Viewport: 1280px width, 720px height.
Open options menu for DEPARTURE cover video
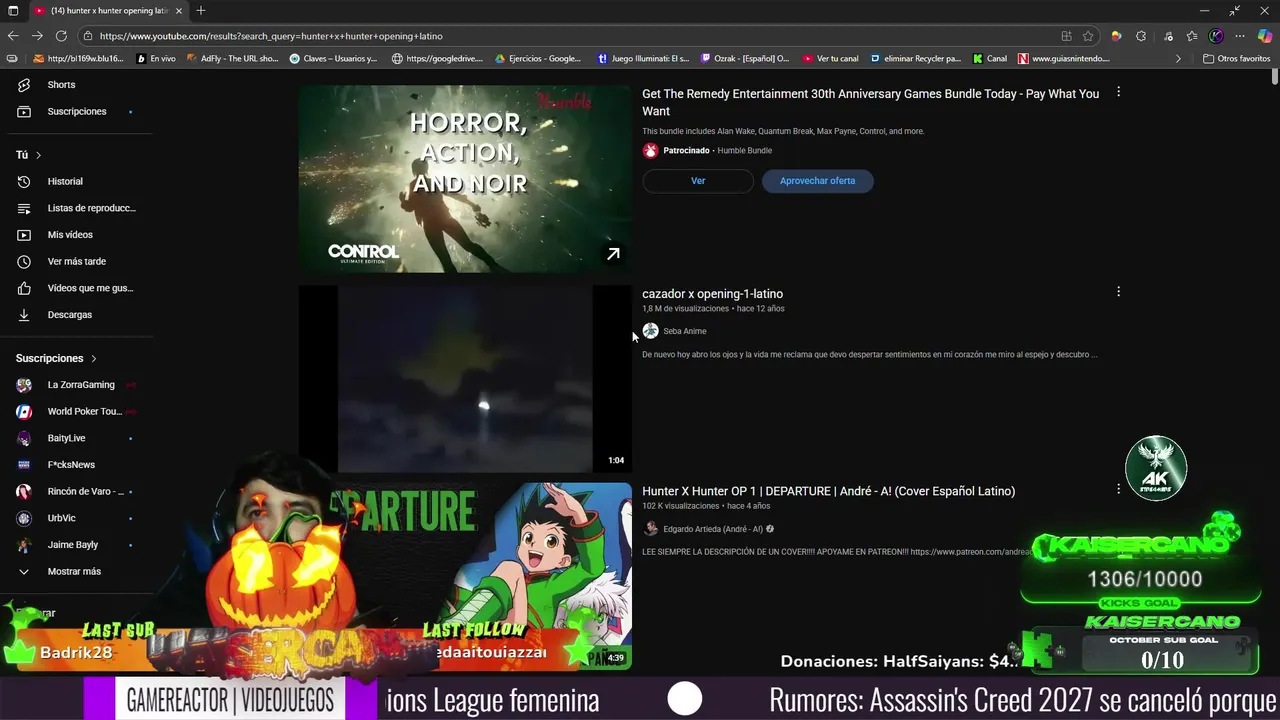(x=1118, y=489)
